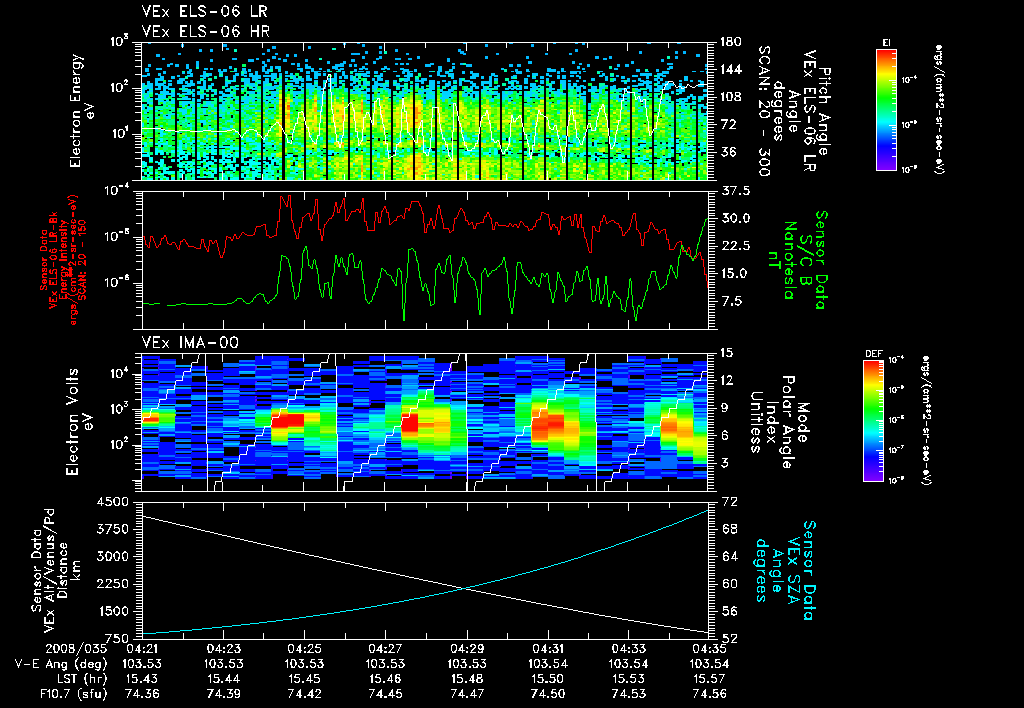1024x708 pixels.
Task: Click the polar angle index tick 15
Action: click(x=729, y=353)
